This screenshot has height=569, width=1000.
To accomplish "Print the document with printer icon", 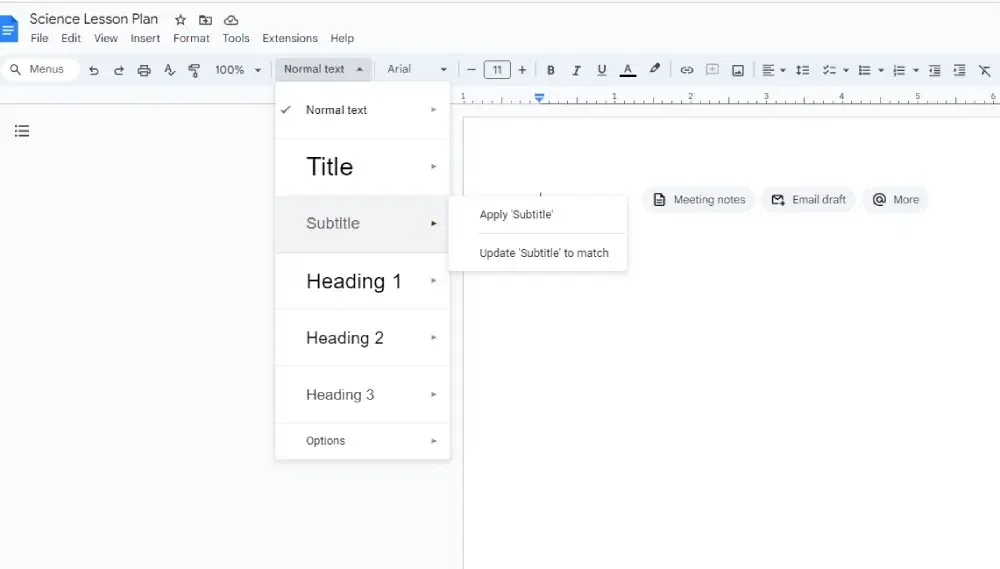I will (x=144, y=70).
